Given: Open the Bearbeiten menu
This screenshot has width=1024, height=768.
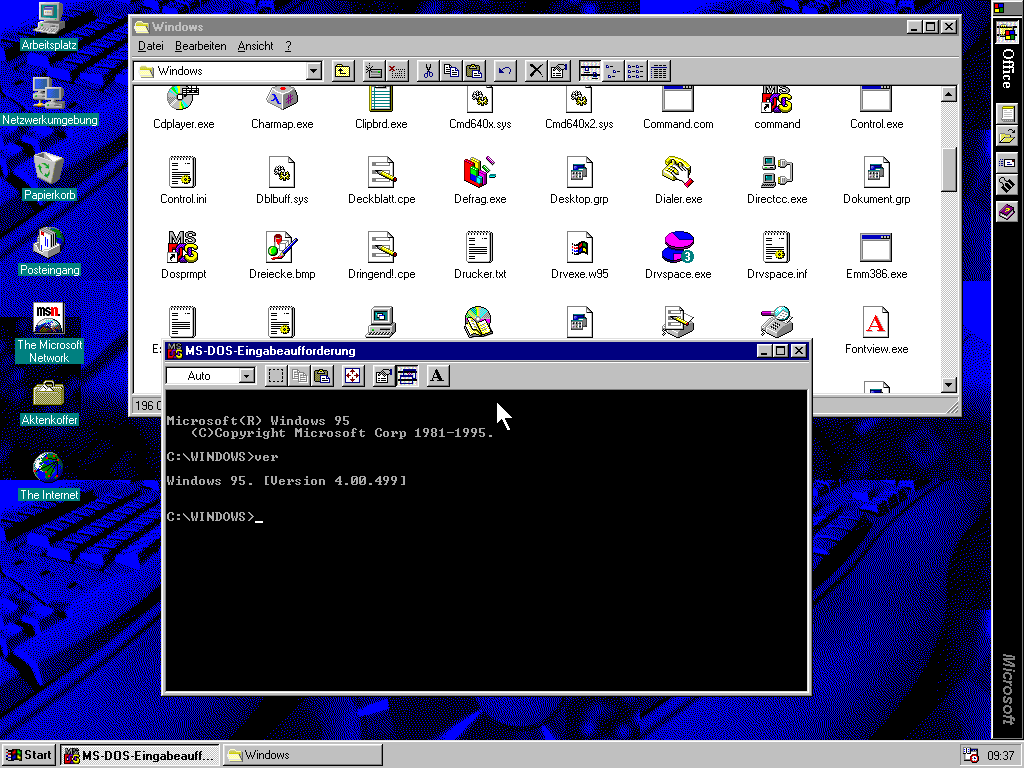Looking at the screenshot, I should point(200,46).
